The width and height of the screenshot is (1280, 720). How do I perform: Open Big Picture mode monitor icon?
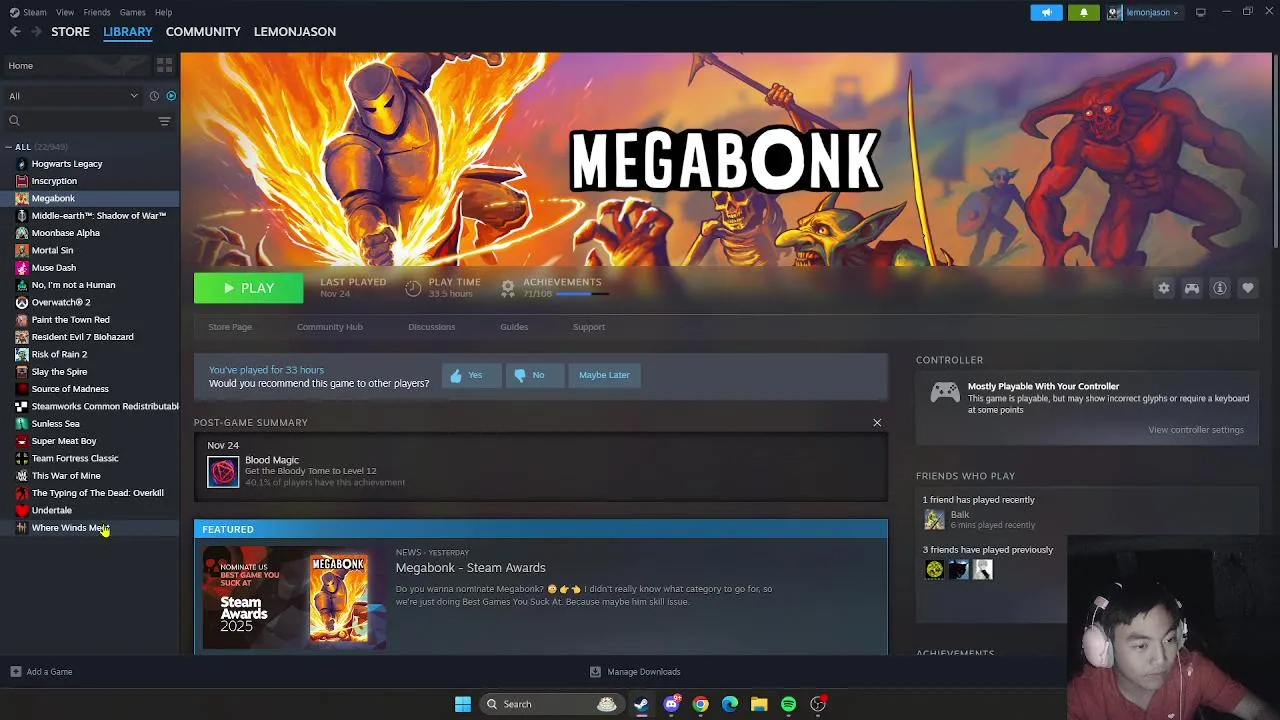pyautogui.click(x=1201, y=12)
